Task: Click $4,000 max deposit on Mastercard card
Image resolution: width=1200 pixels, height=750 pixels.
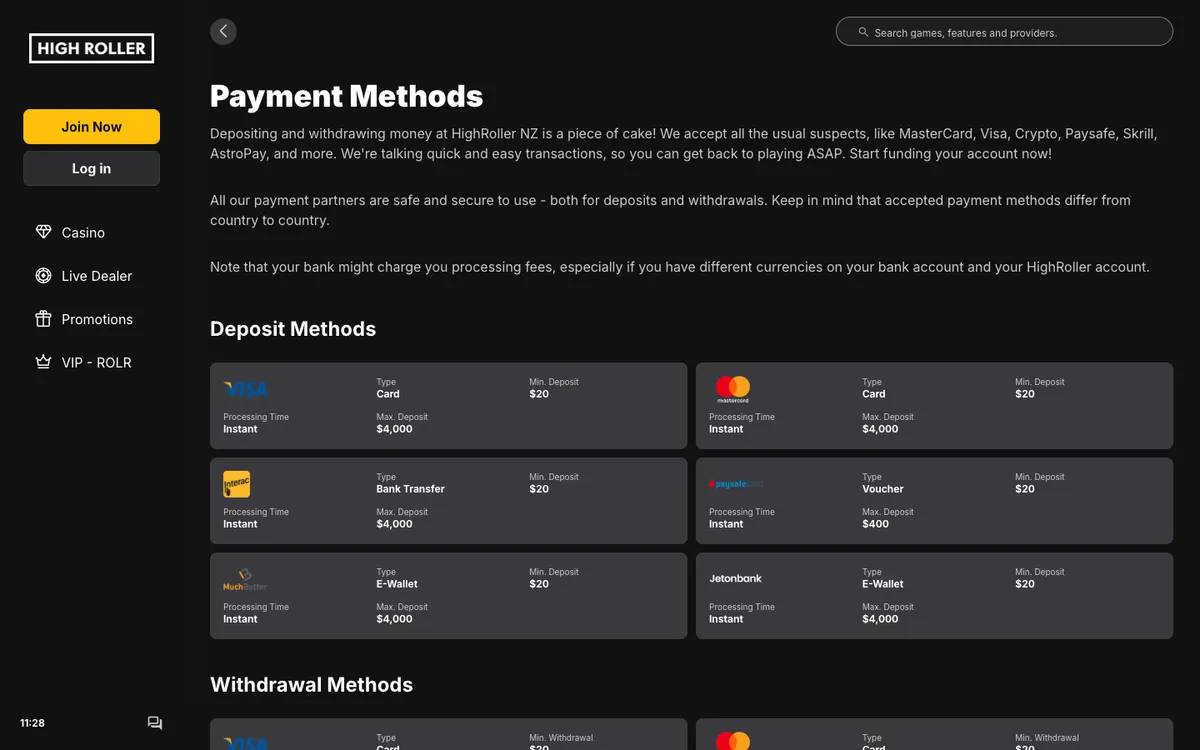Action: [880, 429]
